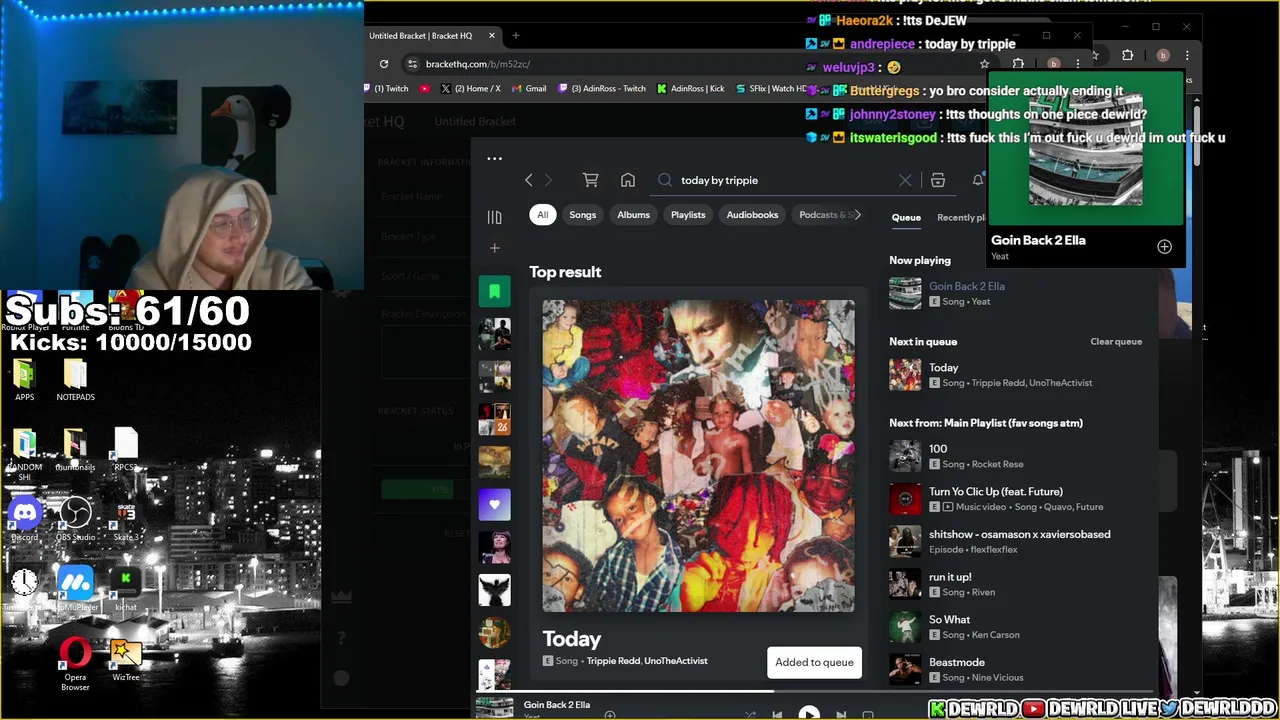Reload the BracketHQ page

point(384,64)
